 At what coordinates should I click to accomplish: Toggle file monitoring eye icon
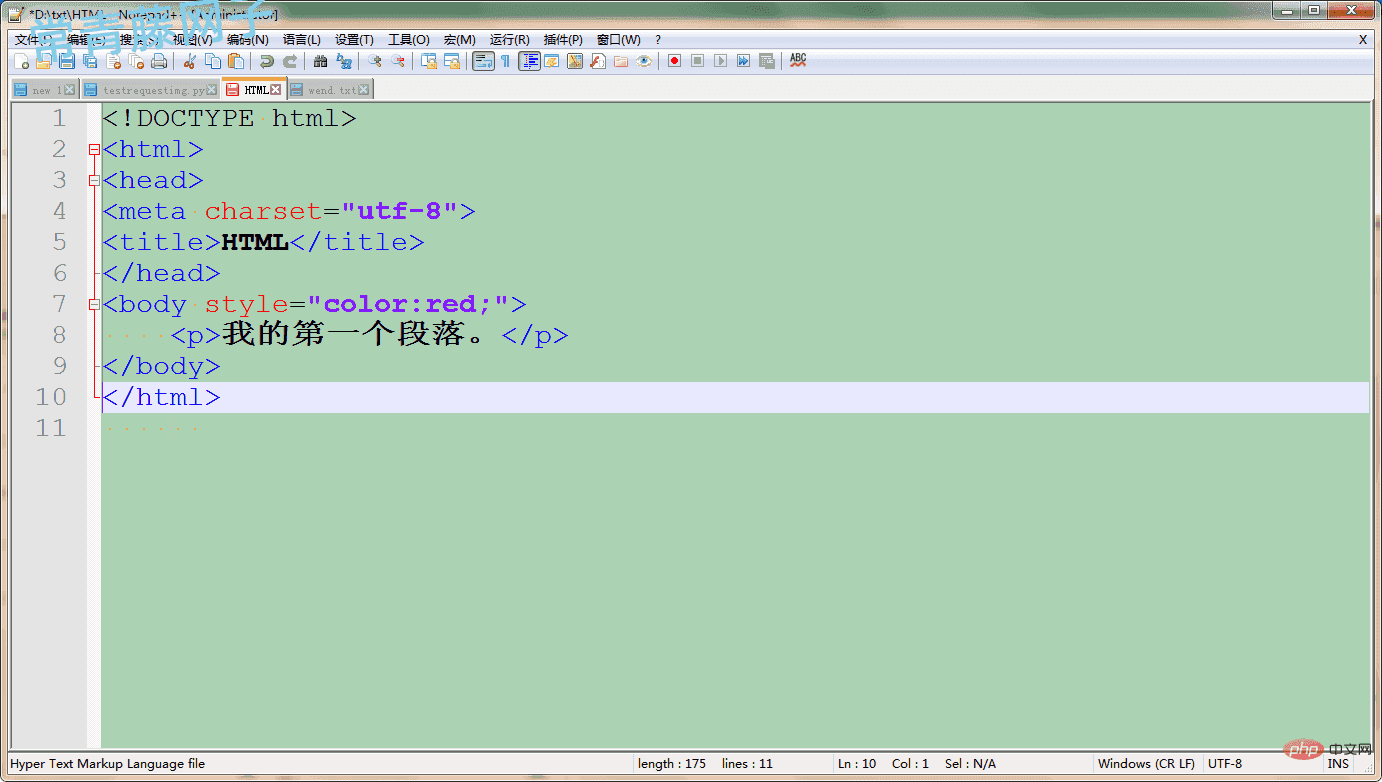click(x=644, y=61)
